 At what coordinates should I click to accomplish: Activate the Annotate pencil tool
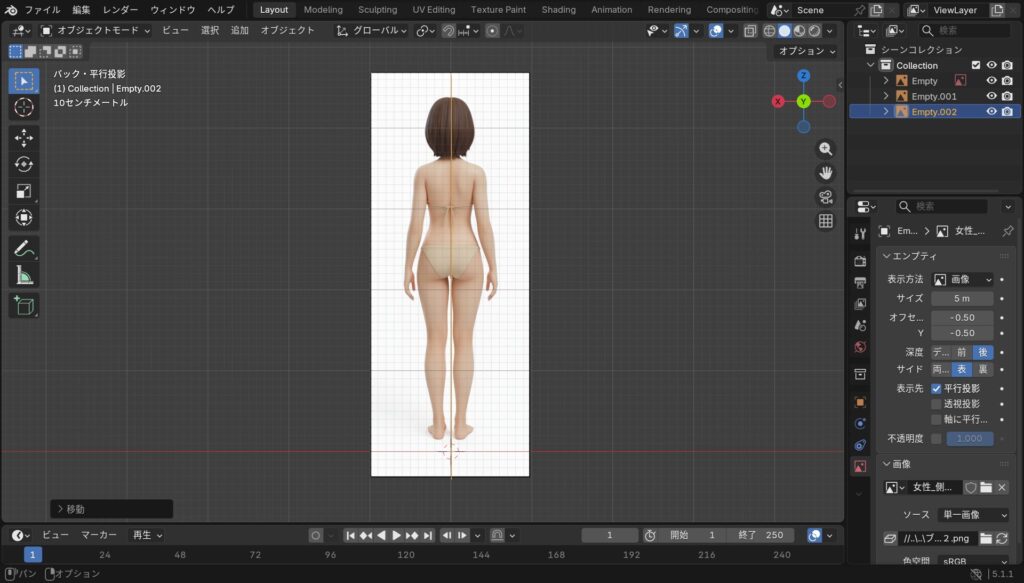click(24, 248)
